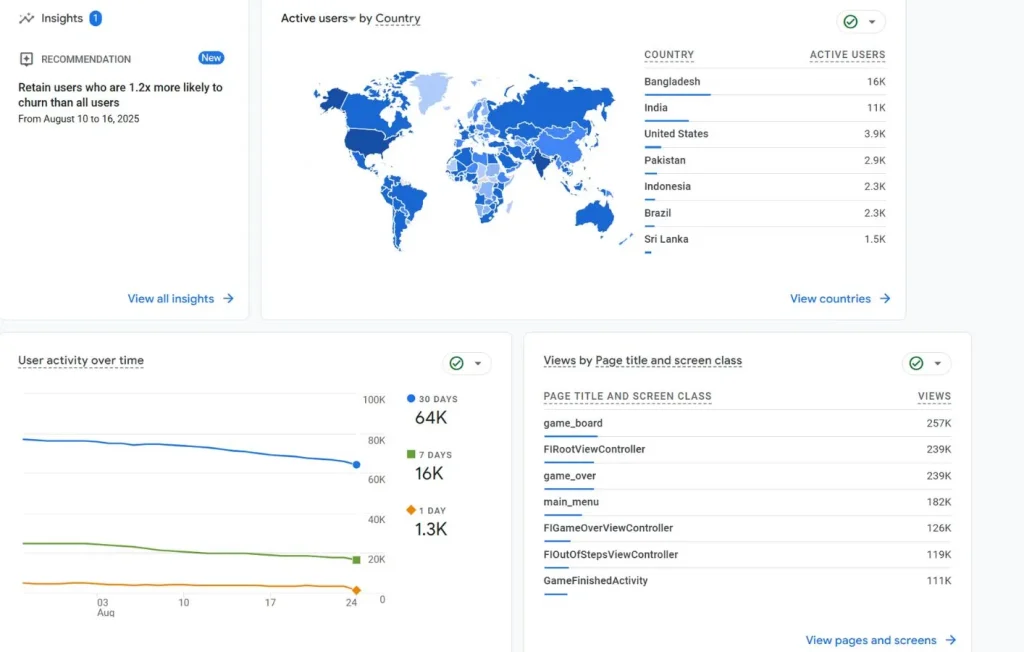Expand dropdown arrow in User activity card
This screenshot has width=1024, height=652.
click(x=478, y=363)
